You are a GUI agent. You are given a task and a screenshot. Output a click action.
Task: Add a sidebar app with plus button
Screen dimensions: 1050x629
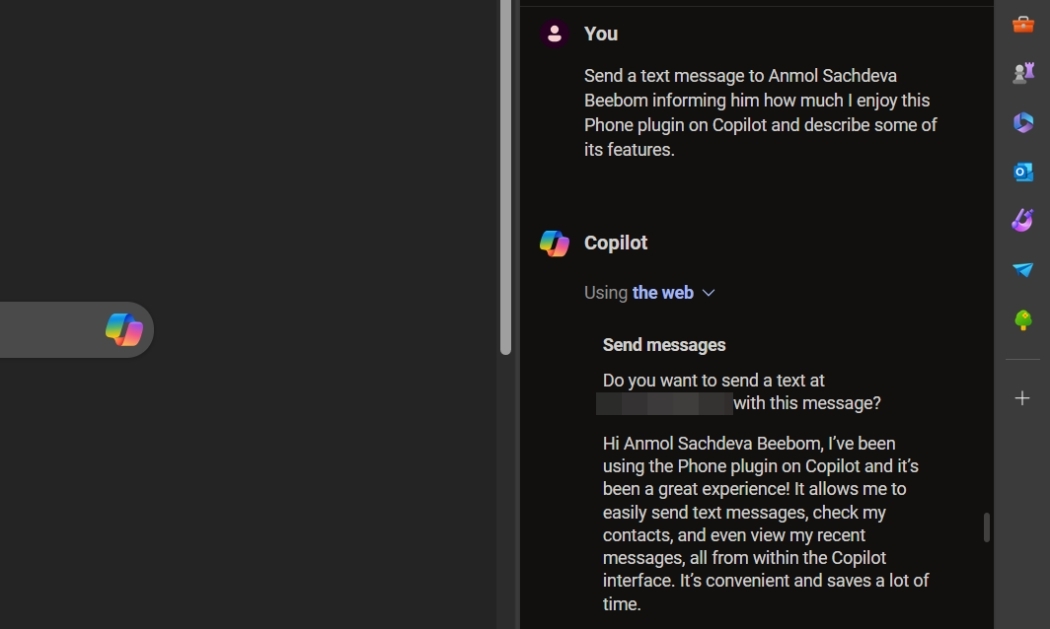click(x=1022, y=397)
